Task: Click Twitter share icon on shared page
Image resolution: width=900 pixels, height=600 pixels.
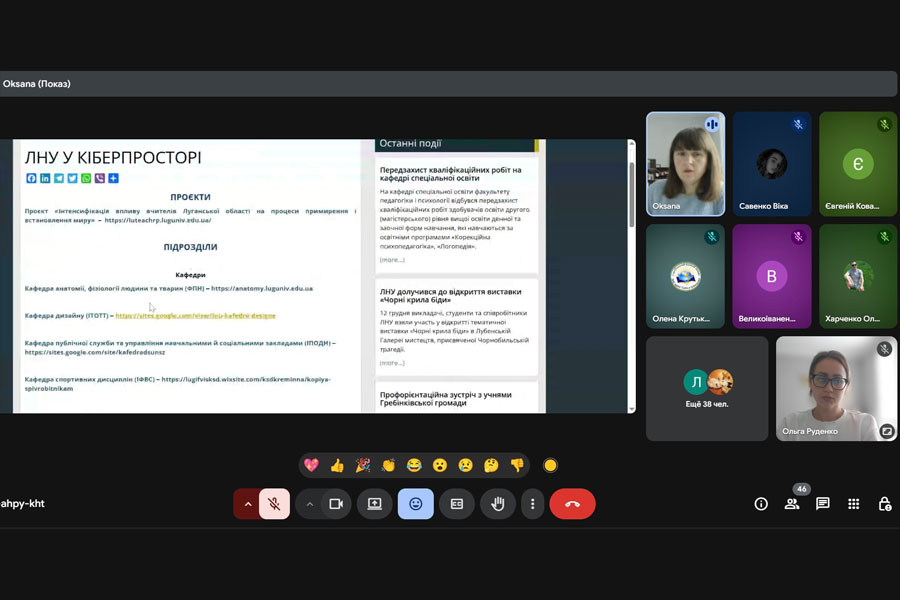Action: (72, 178)
